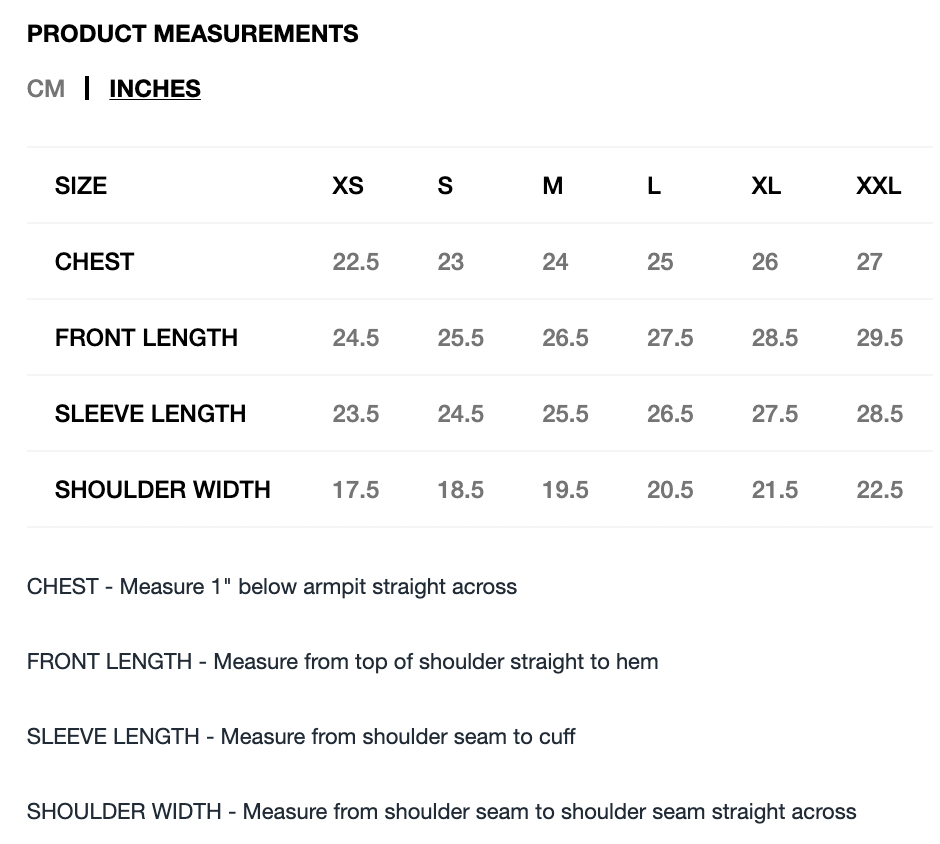
Task: Click the XL size column header
Action: tap(766, 186)
